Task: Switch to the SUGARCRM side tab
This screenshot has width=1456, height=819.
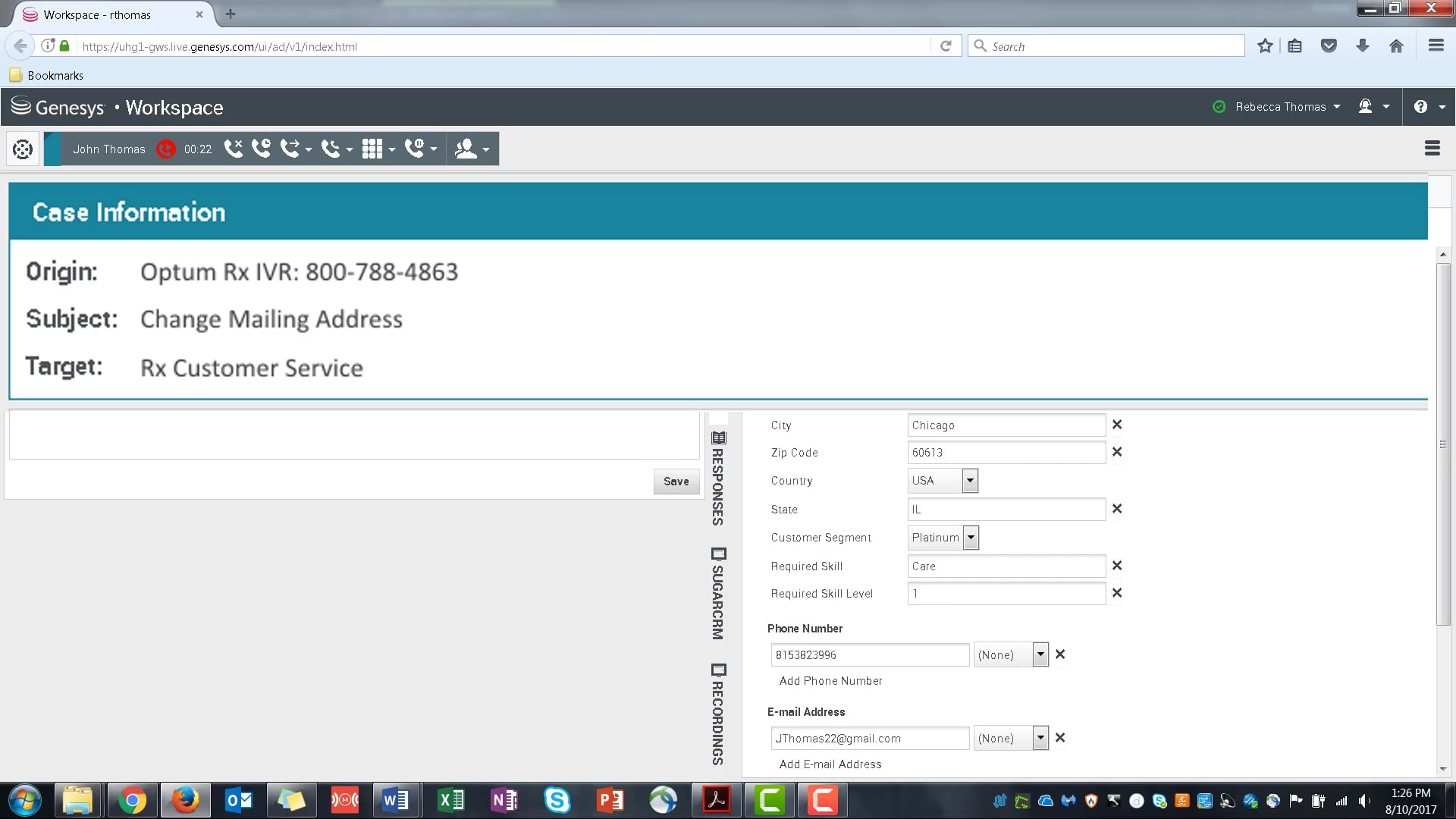Action: 717,595
